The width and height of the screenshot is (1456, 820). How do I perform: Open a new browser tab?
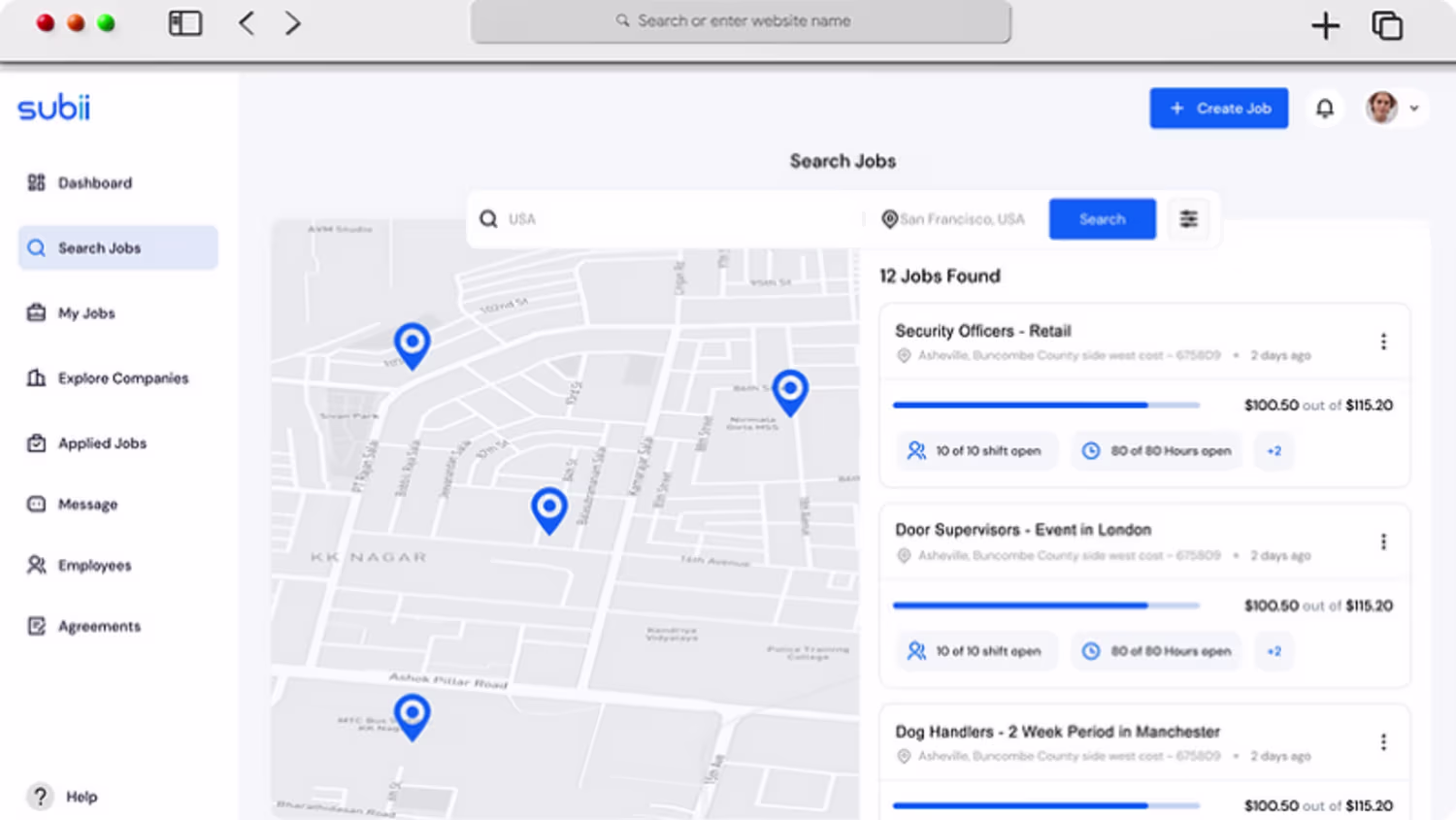1325,25
